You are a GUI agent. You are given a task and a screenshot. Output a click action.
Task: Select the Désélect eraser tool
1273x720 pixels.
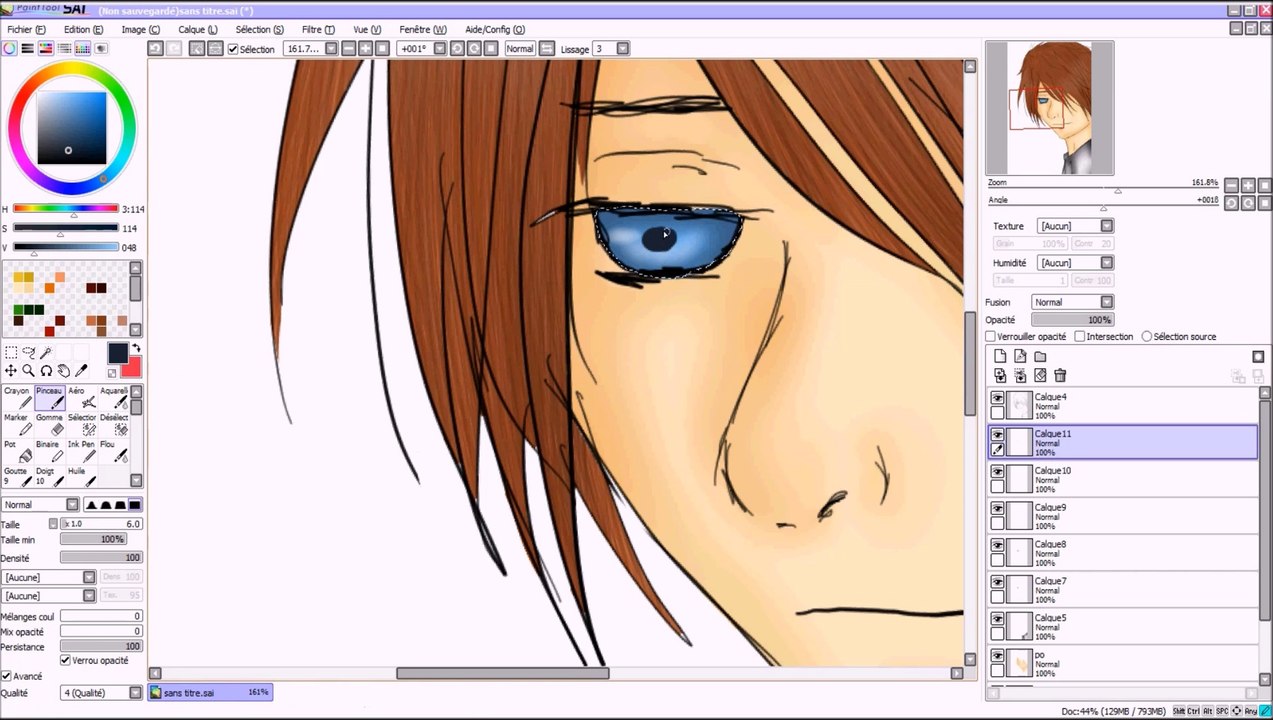(x=114, y=424)
